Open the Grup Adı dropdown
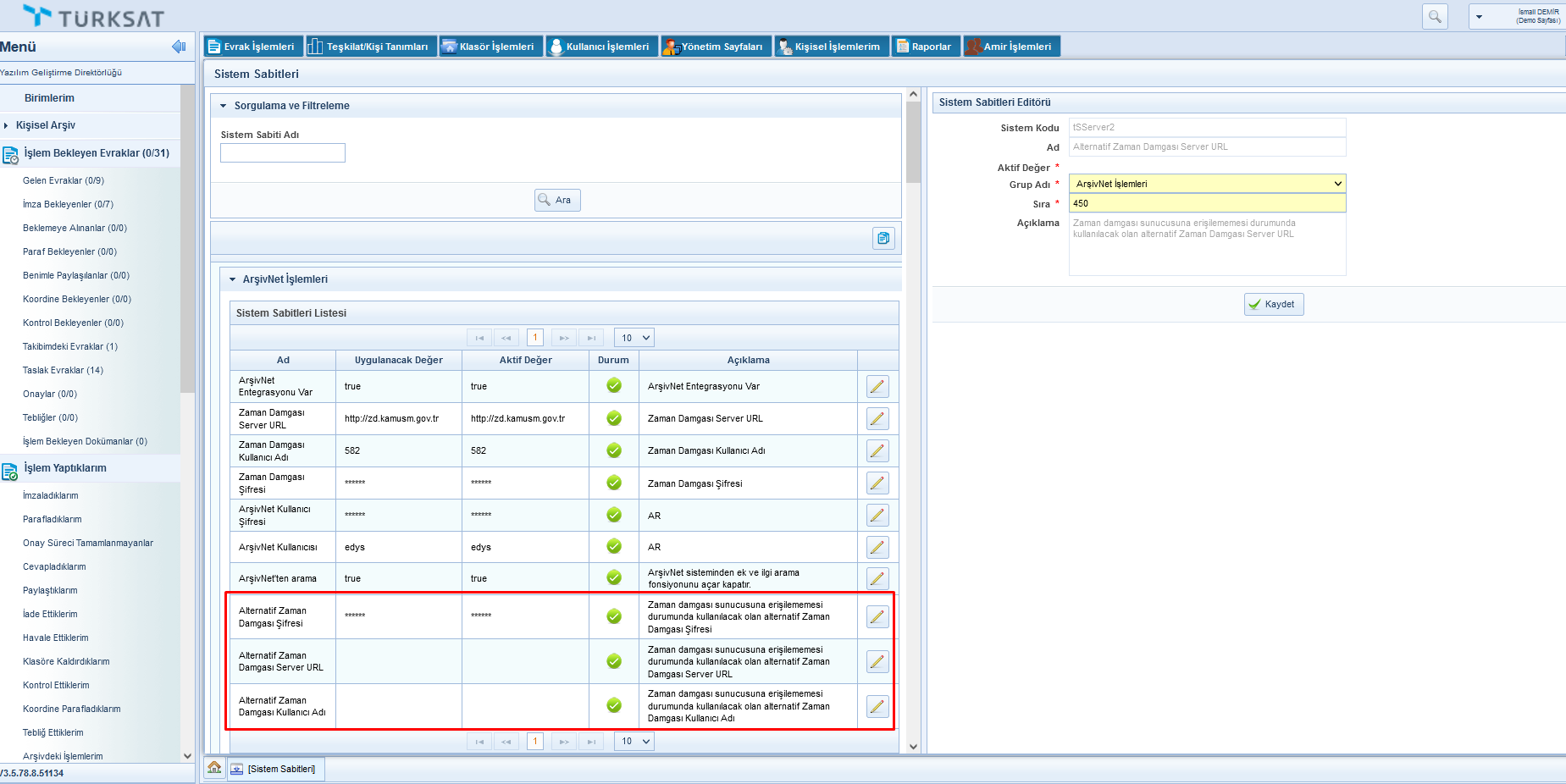The image size is (1566, 784). [x=1207, y=184]
